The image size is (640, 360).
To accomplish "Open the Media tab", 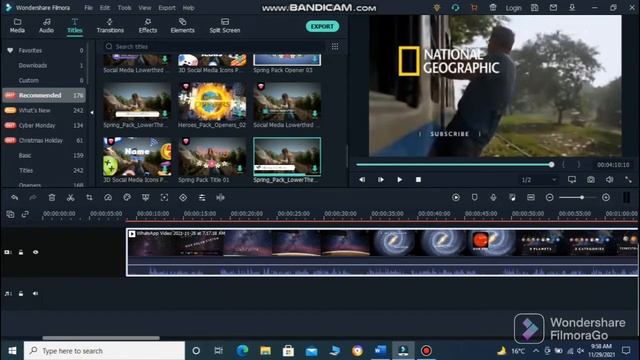I will coord(17,25).
